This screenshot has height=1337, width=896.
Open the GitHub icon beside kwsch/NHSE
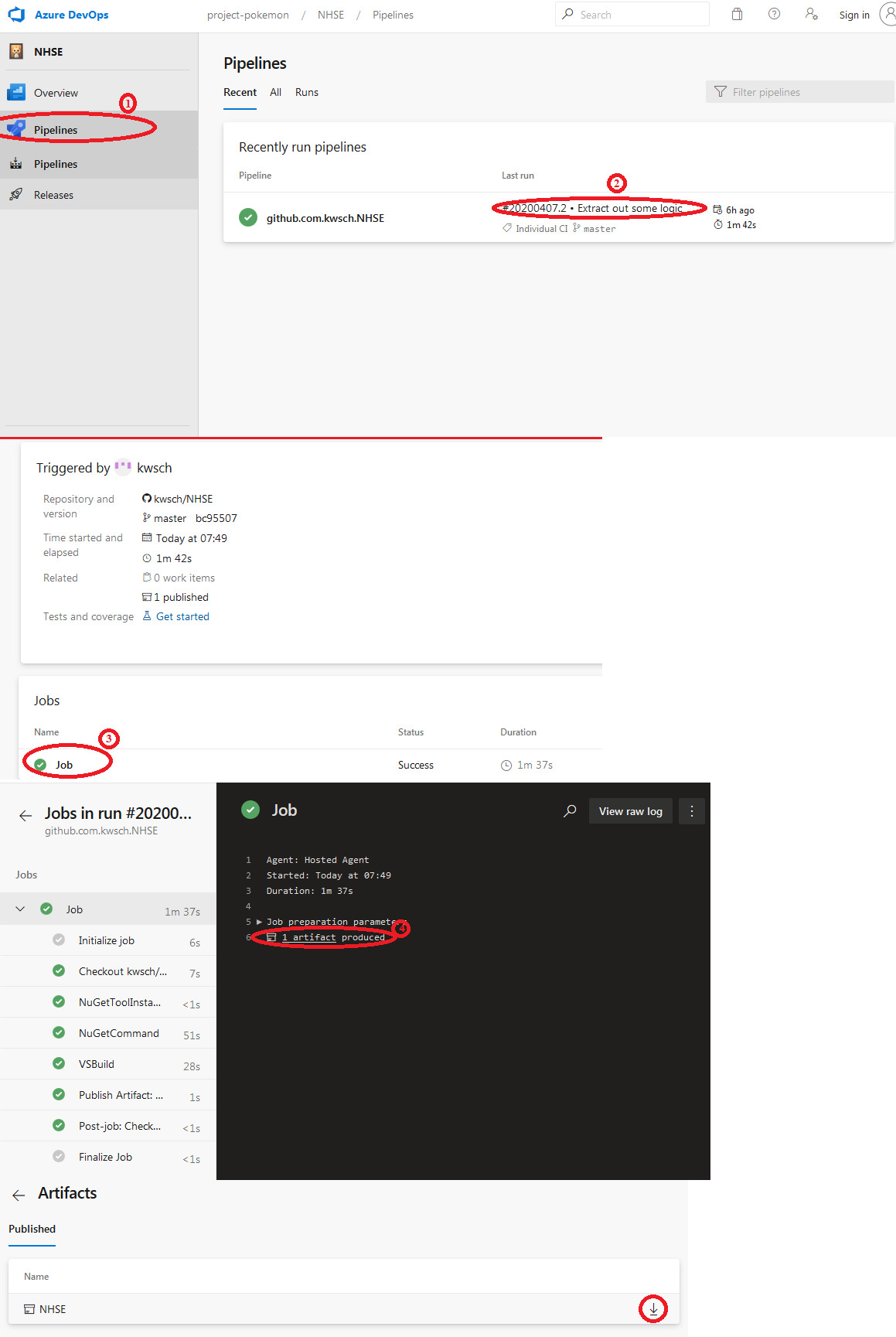coord(147,499)
